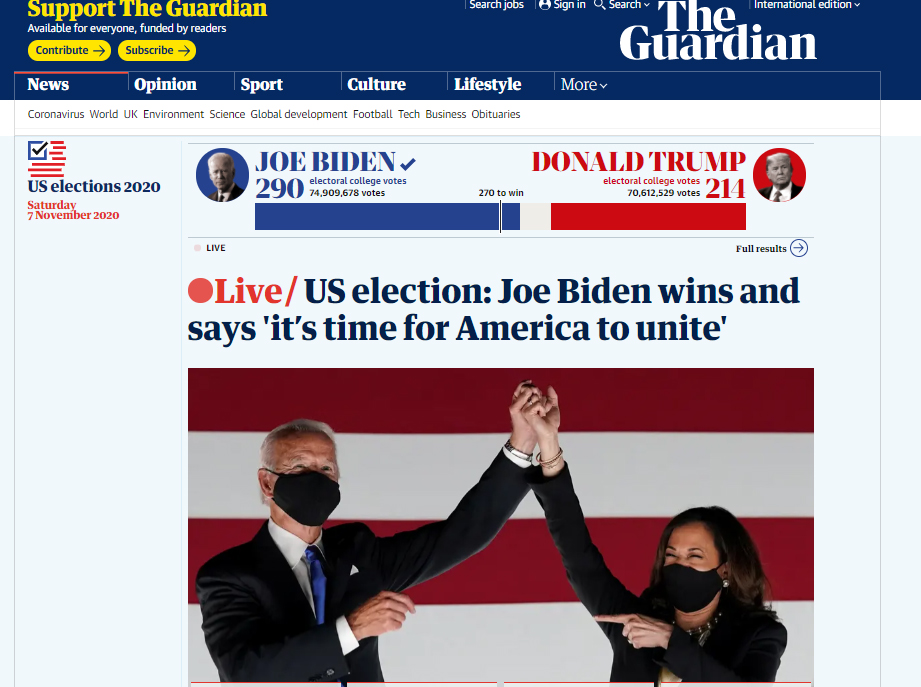The image size is (921, 687).
Task: Expand the Search dropdown chevron
Action: [647, 5]
